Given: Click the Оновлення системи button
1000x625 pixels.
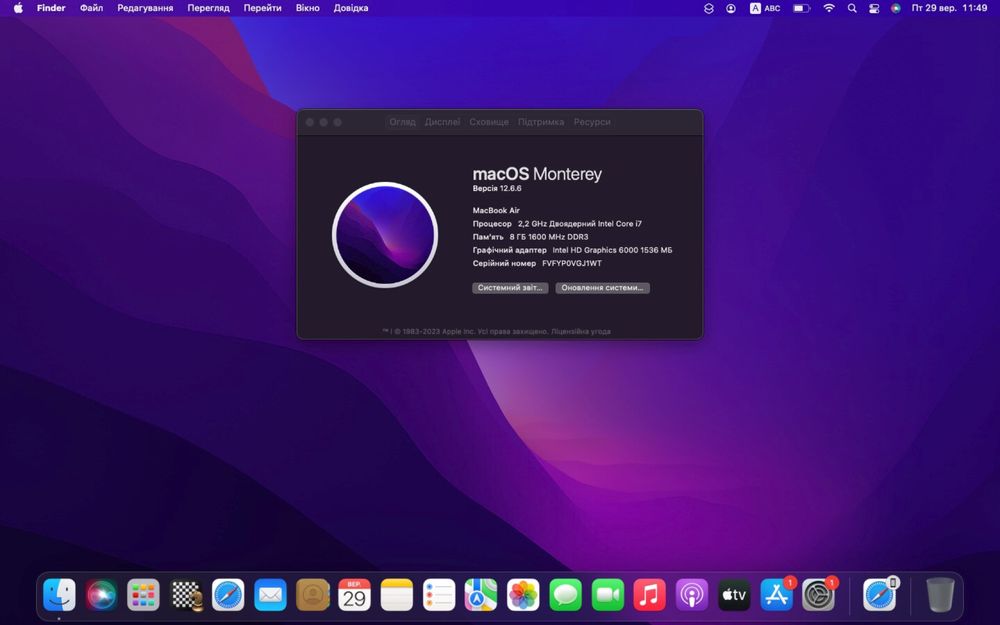Looking at the screenshot, I should (602, 288).
